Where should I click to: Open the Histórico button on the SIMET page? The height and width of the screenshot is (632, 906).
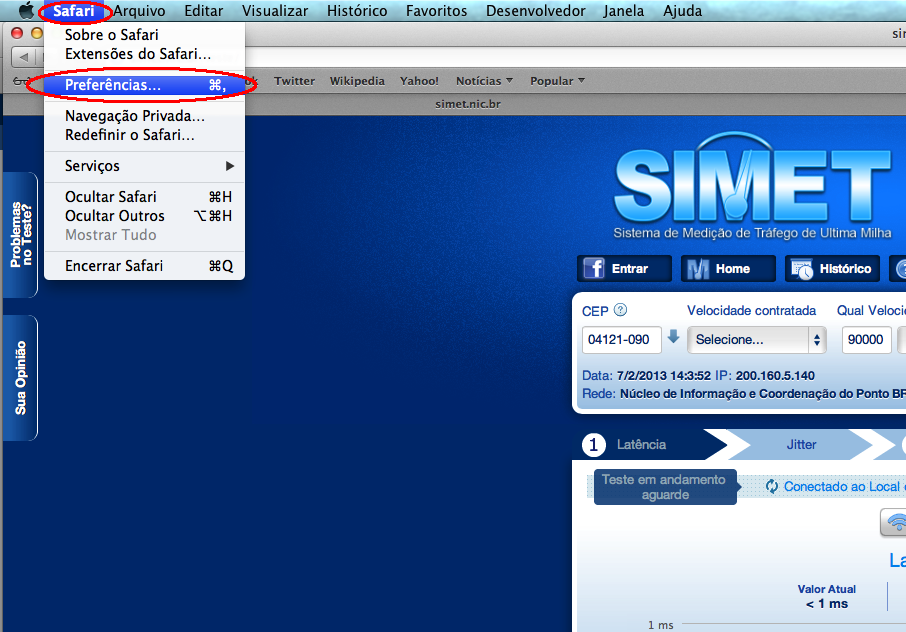(x=832, y=269)
